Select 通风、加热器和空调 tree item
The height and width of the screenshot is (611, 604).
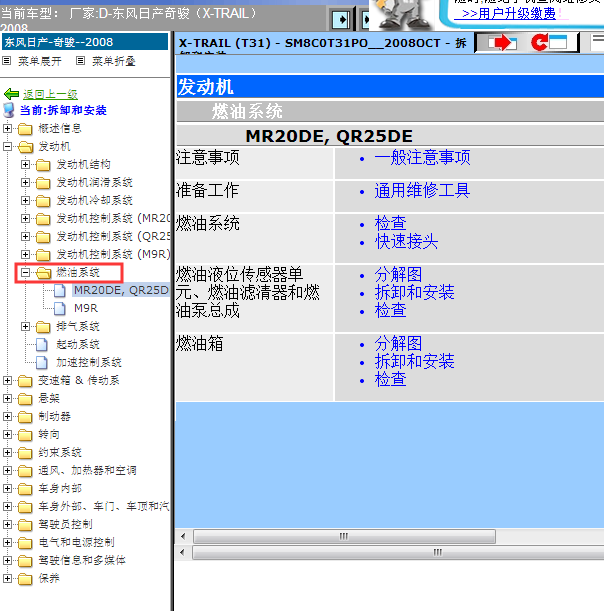[87, 470]
